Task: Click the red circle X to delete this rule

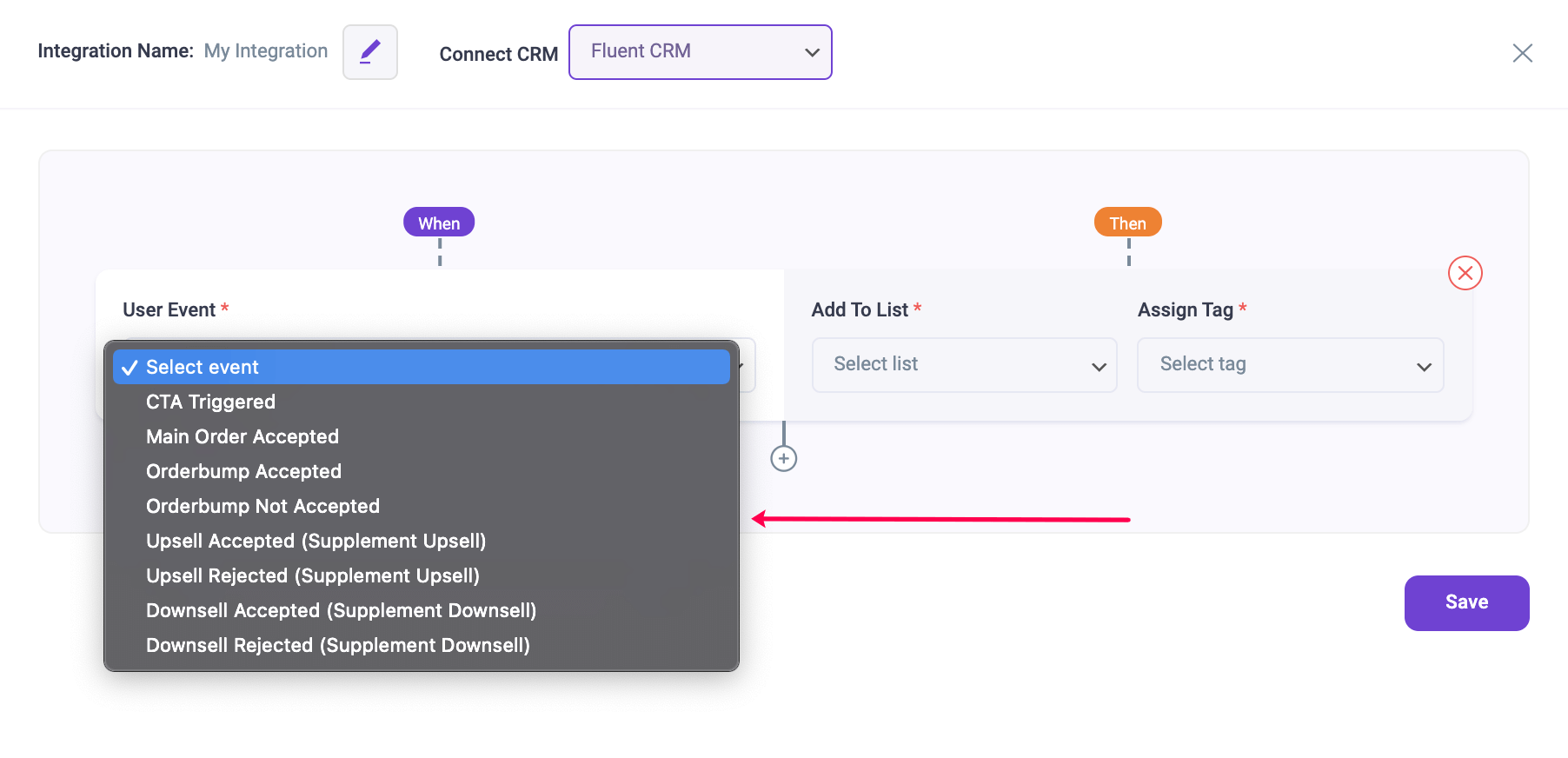Action: (x=1465, y=273)
